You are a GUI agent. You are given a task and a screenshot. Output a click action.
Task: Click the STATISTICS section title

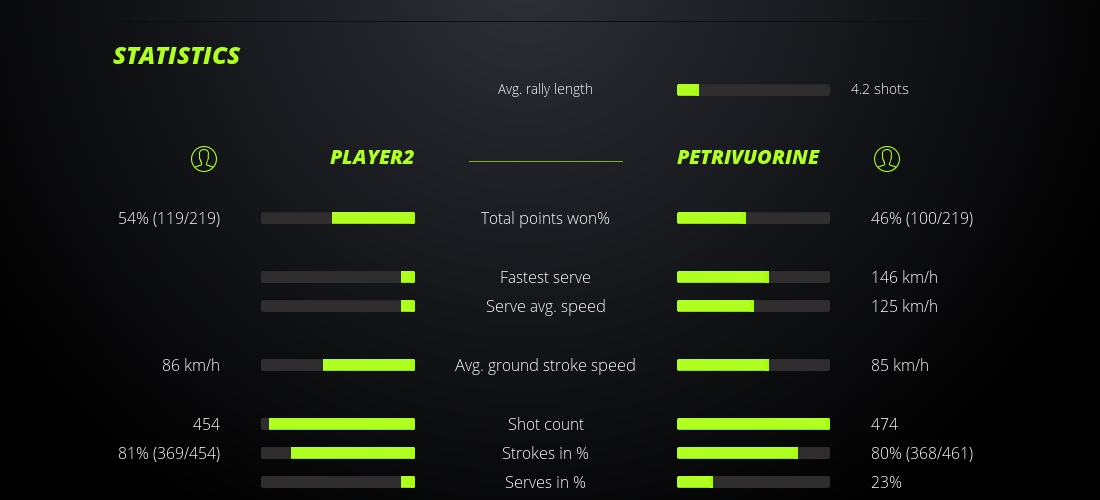pos(177,56)
